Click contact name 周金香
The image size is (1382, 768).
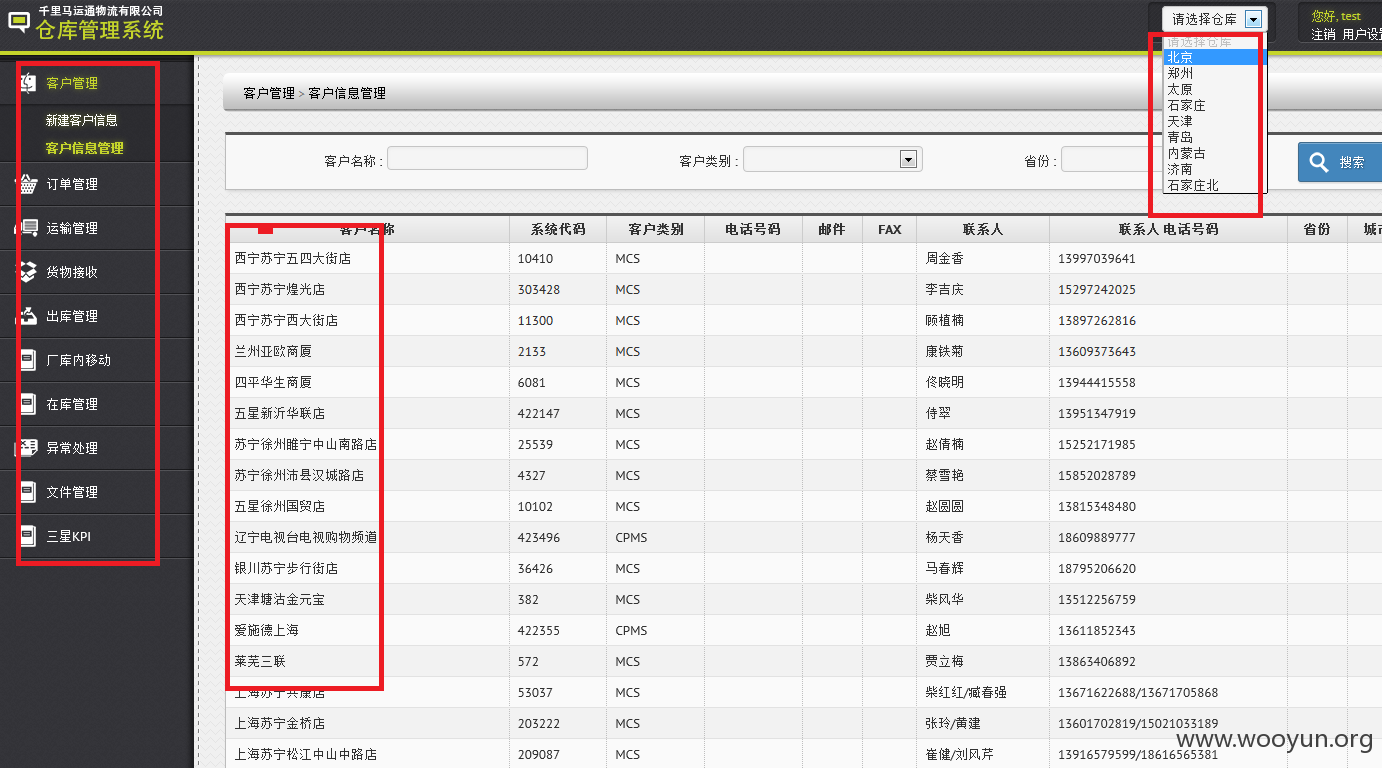(x=944, y=258)
